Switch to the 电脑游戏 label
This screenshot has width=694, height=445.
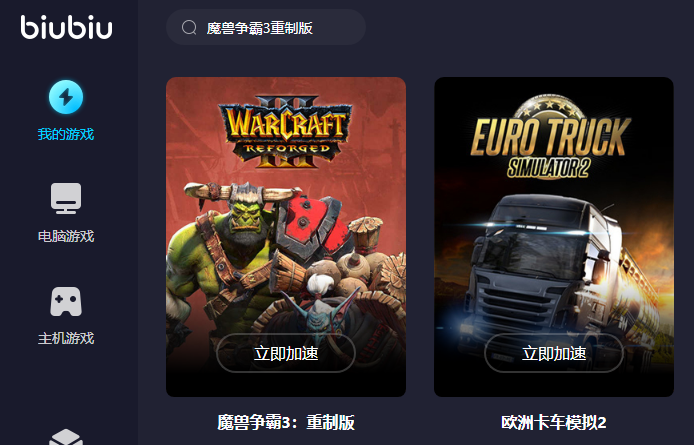[x=66, y=236]
